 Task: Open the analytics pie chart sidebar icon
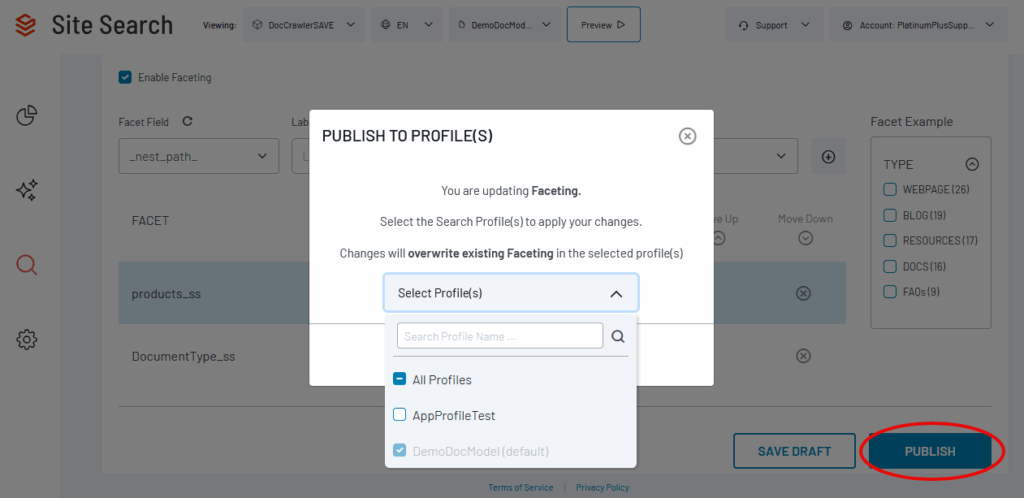coord(27,116)
